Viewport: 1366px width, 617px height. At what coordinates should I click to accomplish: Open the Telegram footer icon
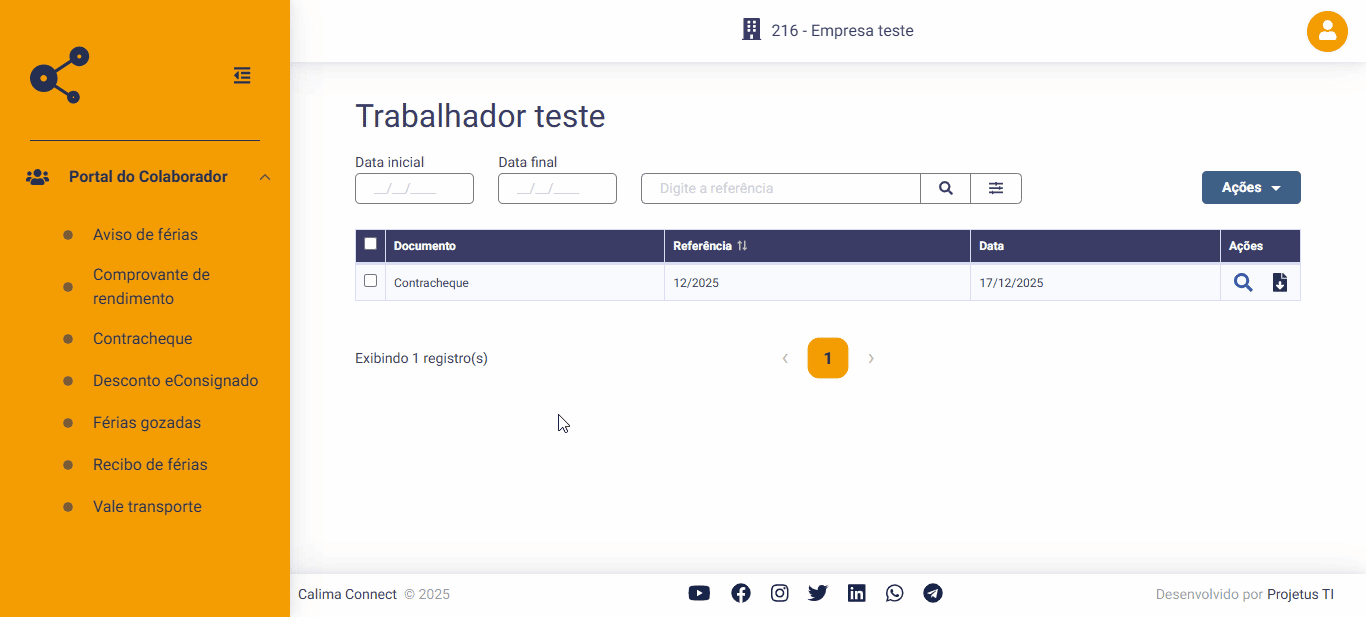[x=933, y=593]
